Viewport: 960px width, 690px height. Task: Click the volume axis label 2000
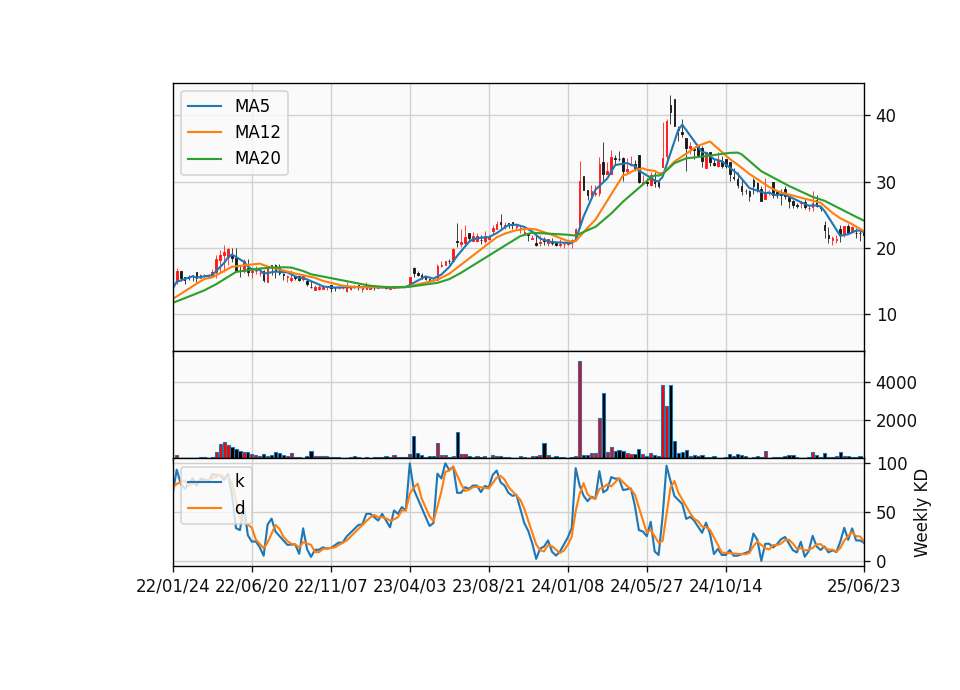pyautogui.click(x=896, y=421)
